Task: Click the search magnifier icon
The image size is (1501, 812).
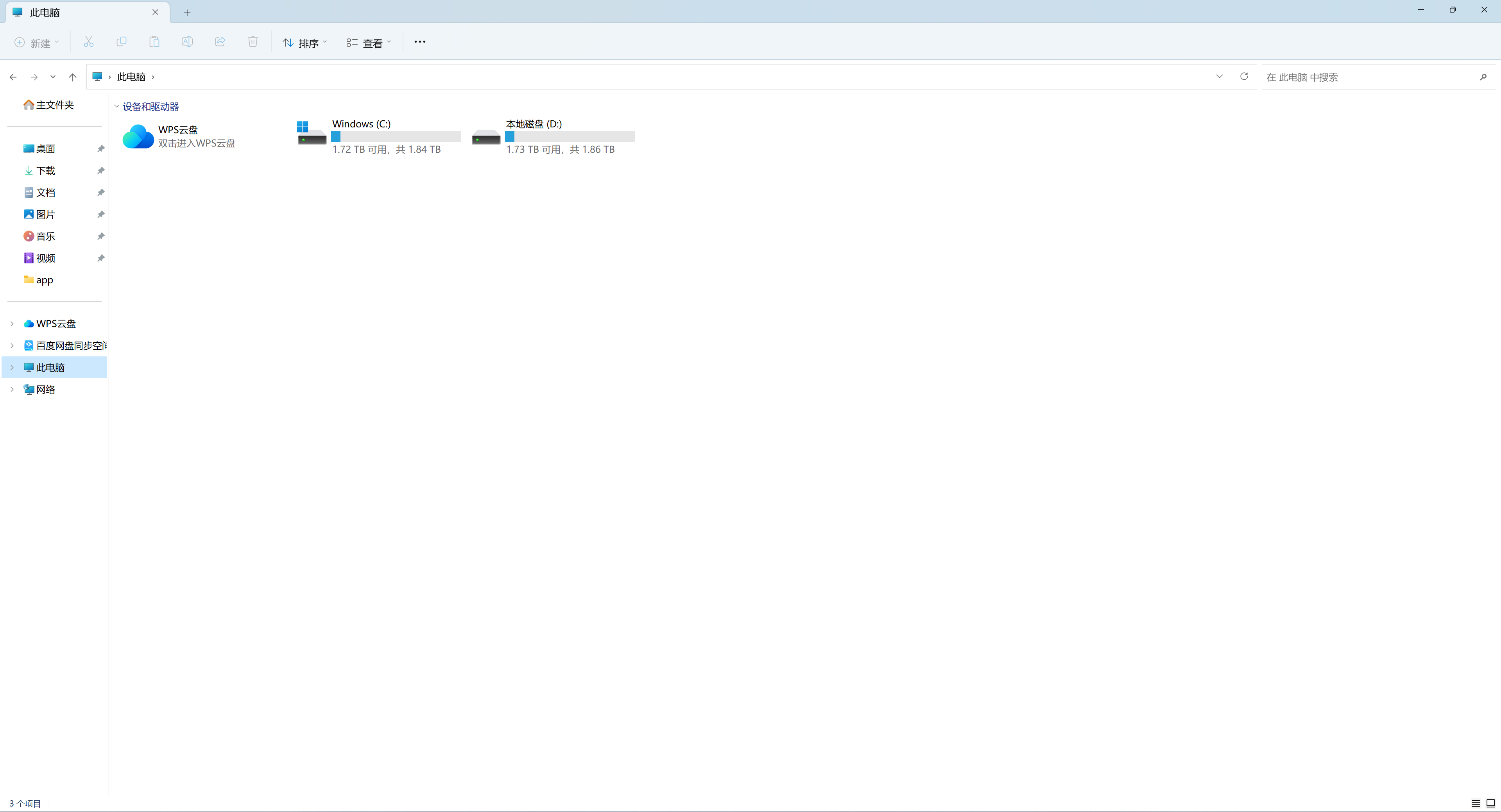Action: pos(1483,77)
